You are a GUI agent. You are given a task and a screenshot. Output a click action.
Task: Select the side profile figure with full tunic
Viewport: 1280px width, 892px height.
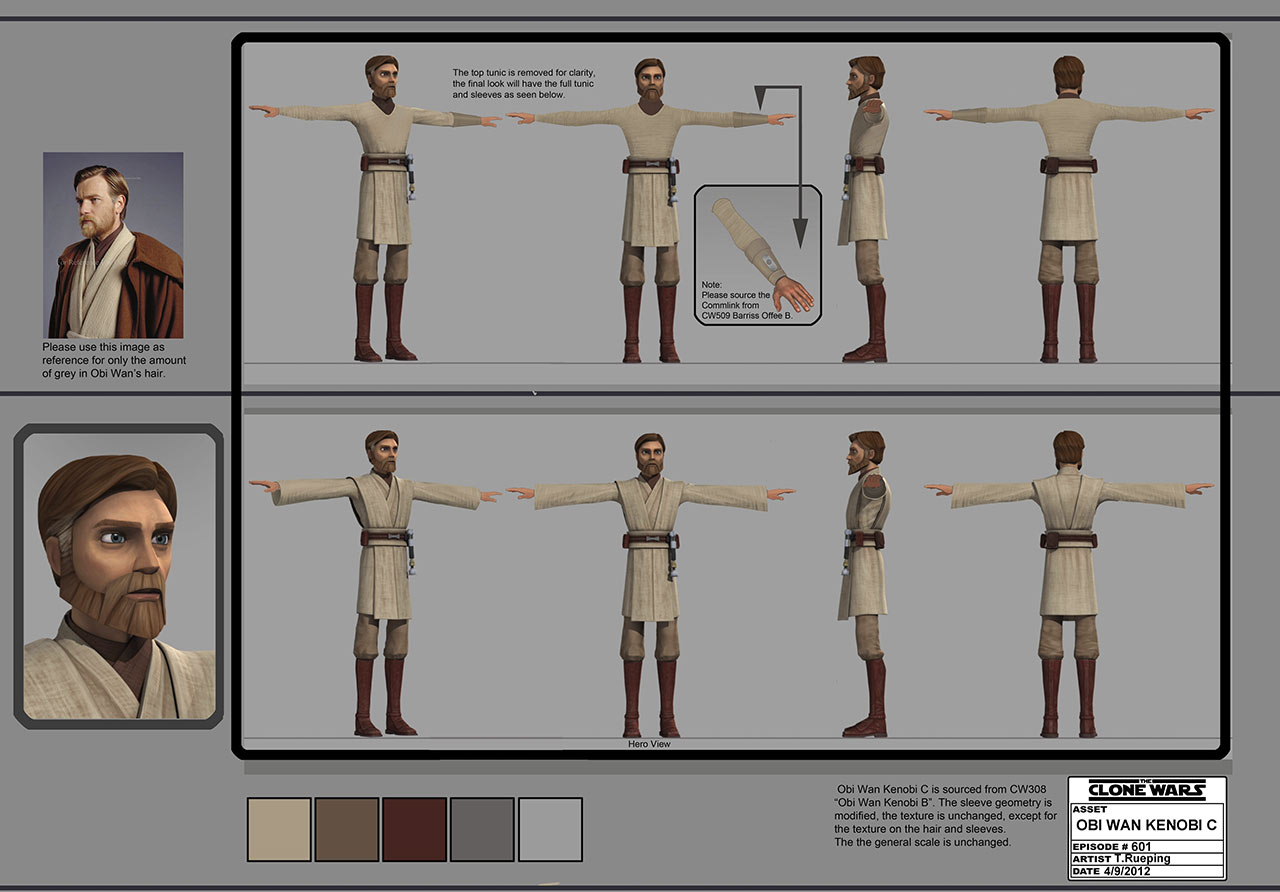[863, 585]
